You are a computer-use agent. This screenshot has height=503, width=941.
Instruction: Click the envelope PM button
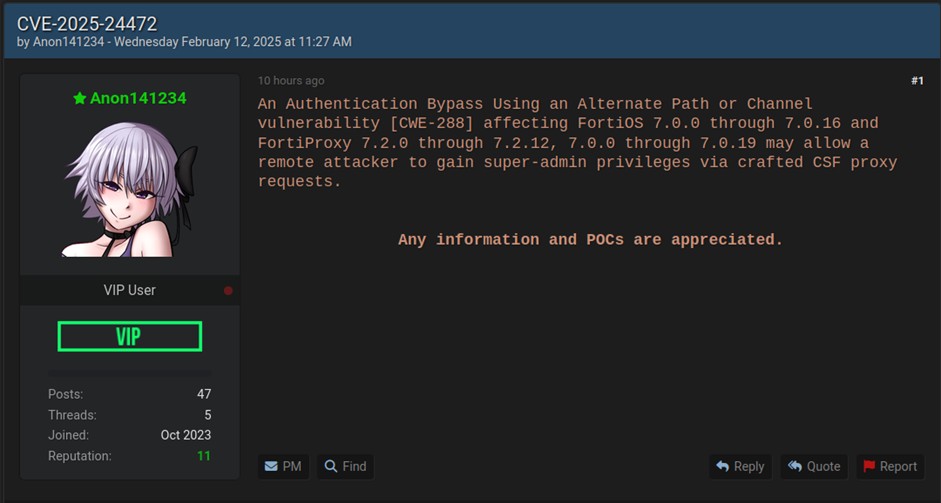(x=282, y=466)
